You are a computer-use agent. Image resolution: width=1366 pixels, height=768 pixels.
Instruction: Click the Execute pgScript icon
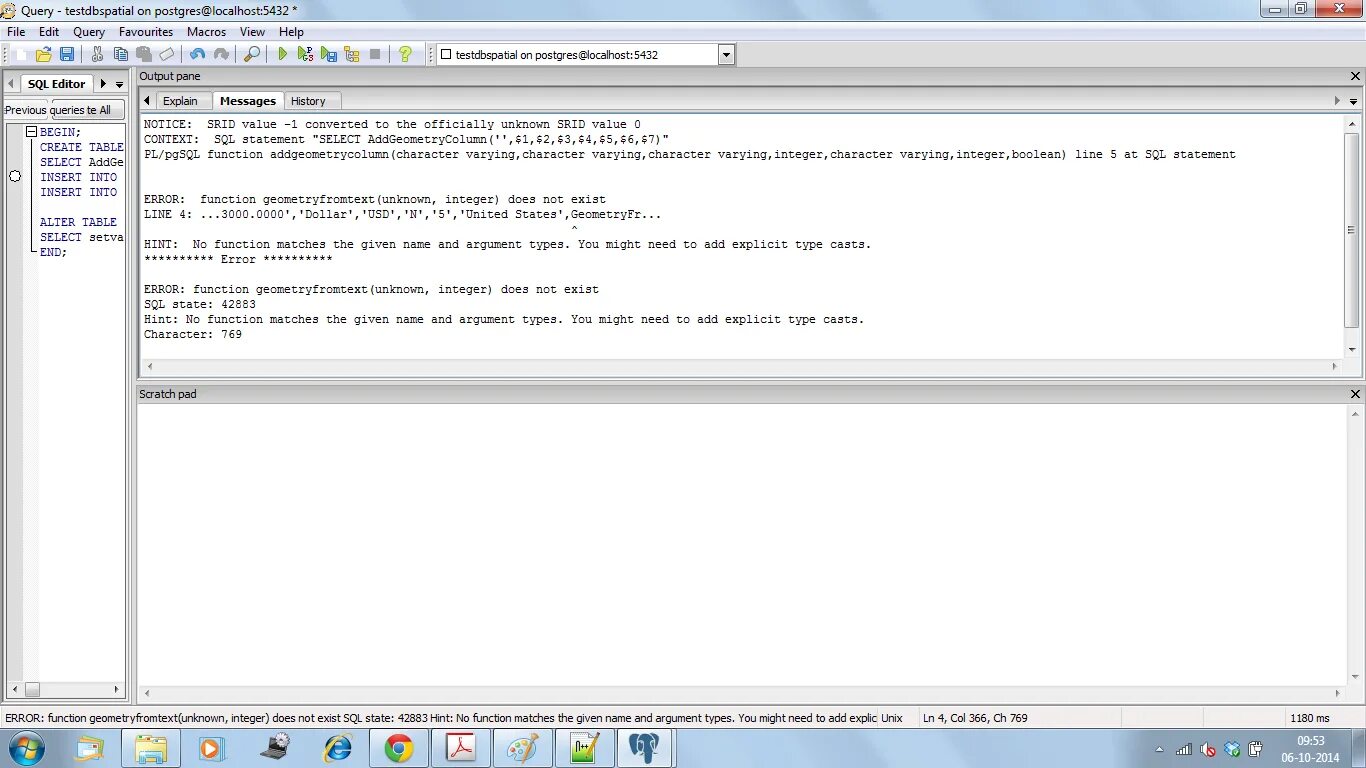(306, 54)
